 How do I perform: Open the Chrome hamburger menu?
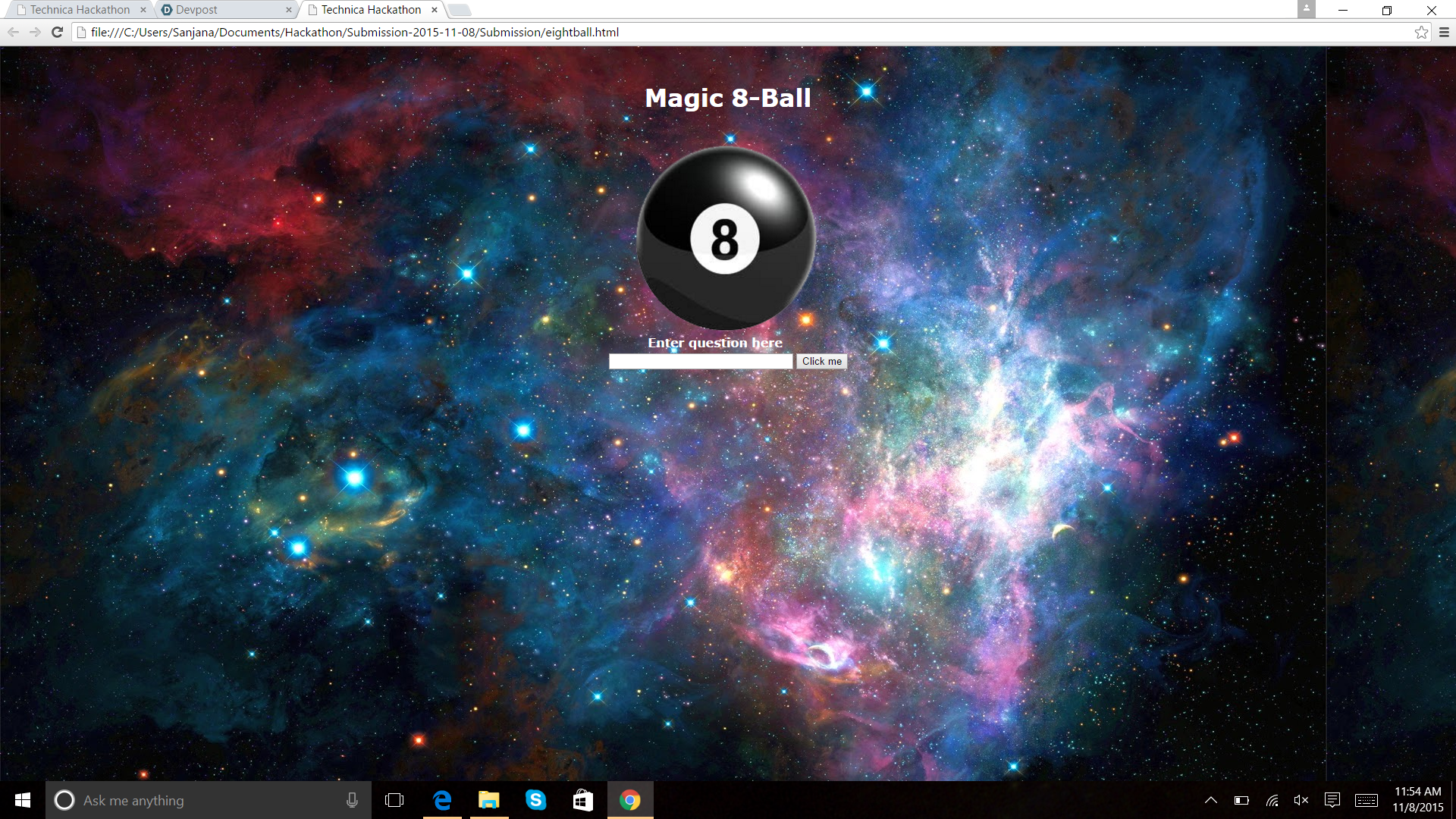[1444, 32]
